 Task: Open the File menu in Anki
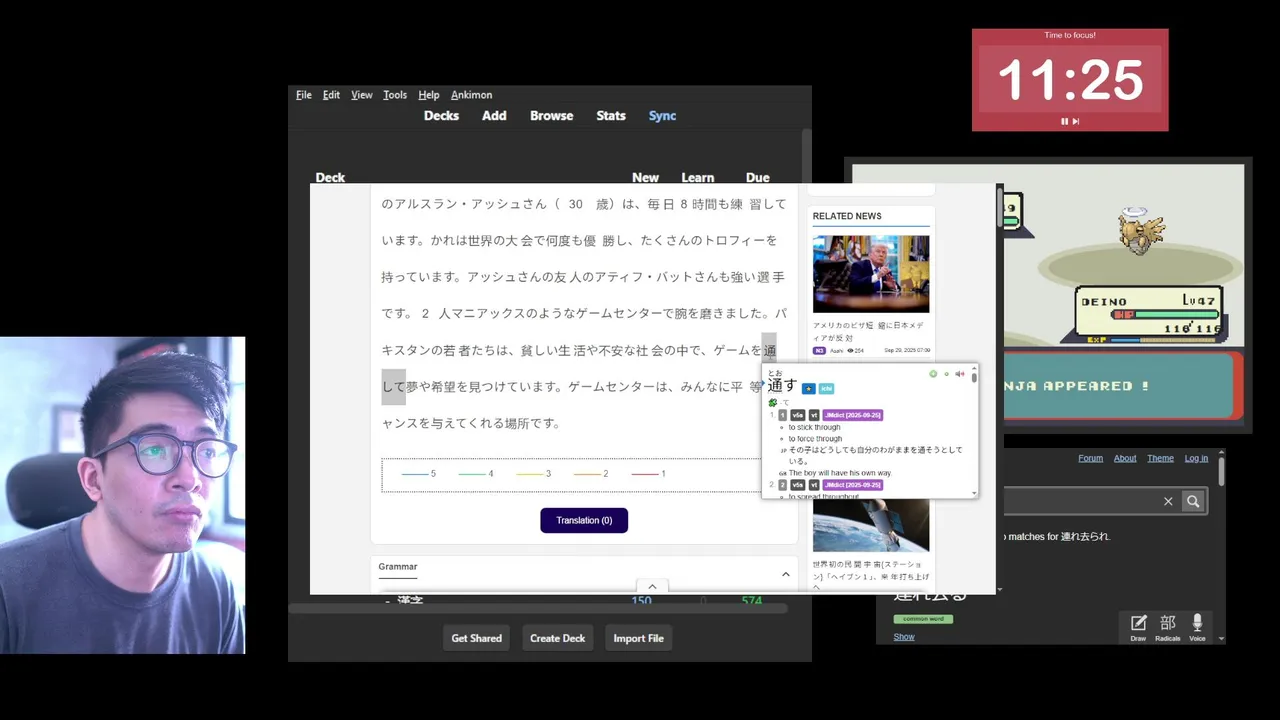[304, 95]
